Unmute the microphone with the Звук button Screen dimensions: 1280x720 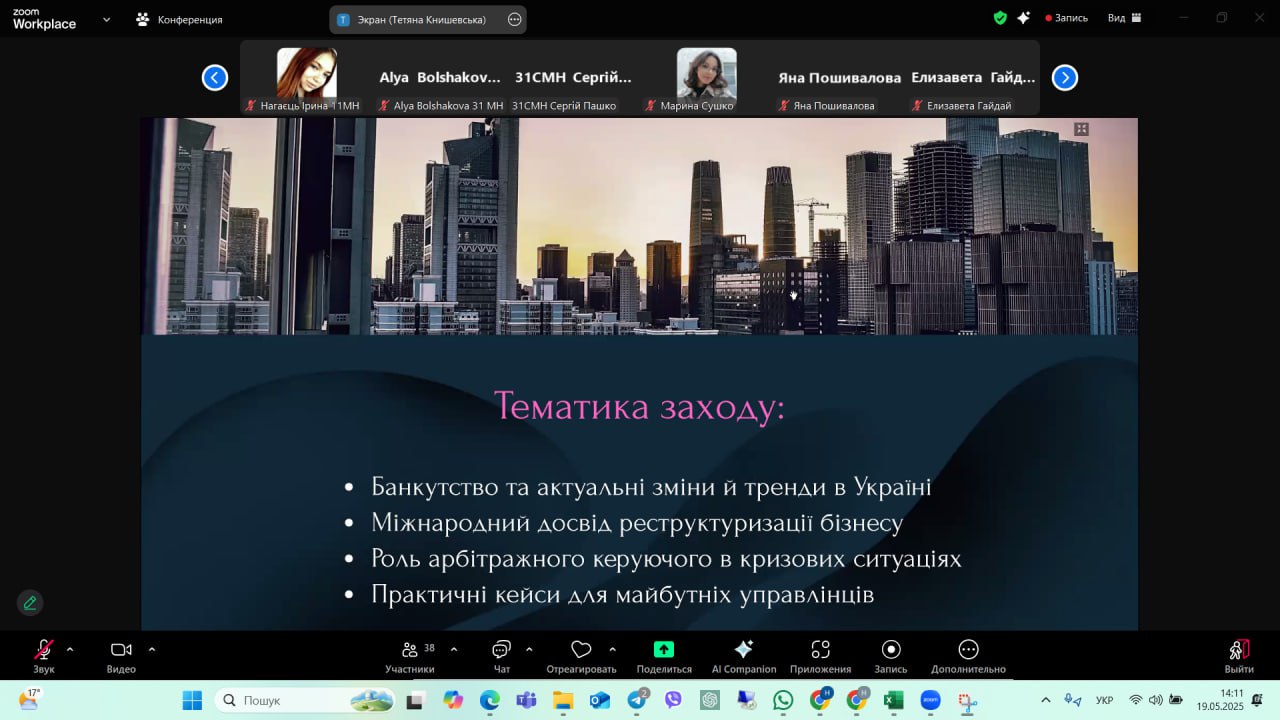click(44, 656)
